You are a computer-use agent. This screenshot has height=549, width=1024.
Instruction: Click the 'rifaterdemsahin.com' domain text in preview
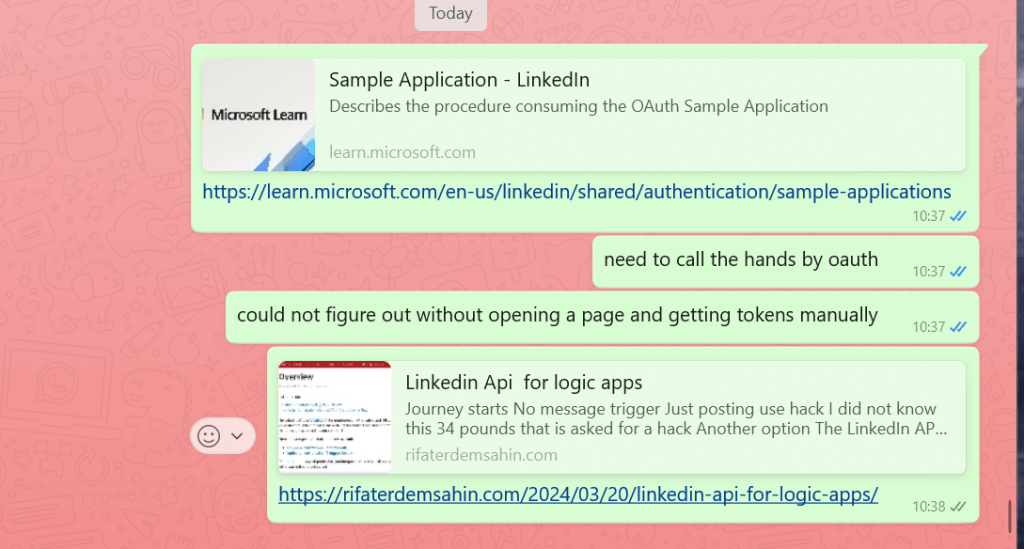481,455
